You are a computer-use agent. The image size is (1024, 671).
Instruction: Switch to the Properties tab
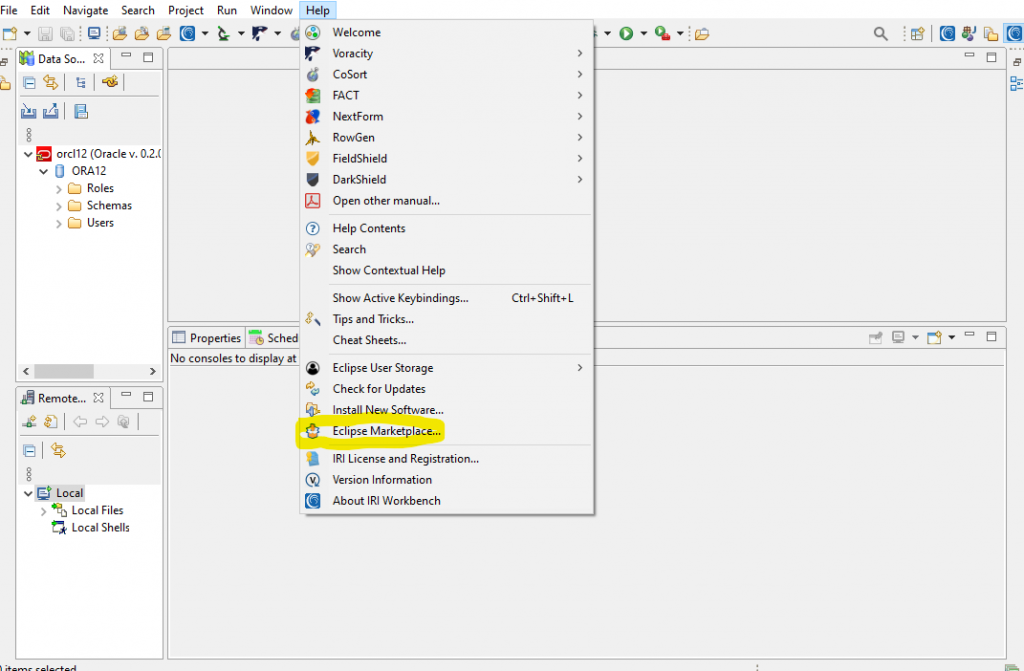pyautogui.click(x=207, y=338)
